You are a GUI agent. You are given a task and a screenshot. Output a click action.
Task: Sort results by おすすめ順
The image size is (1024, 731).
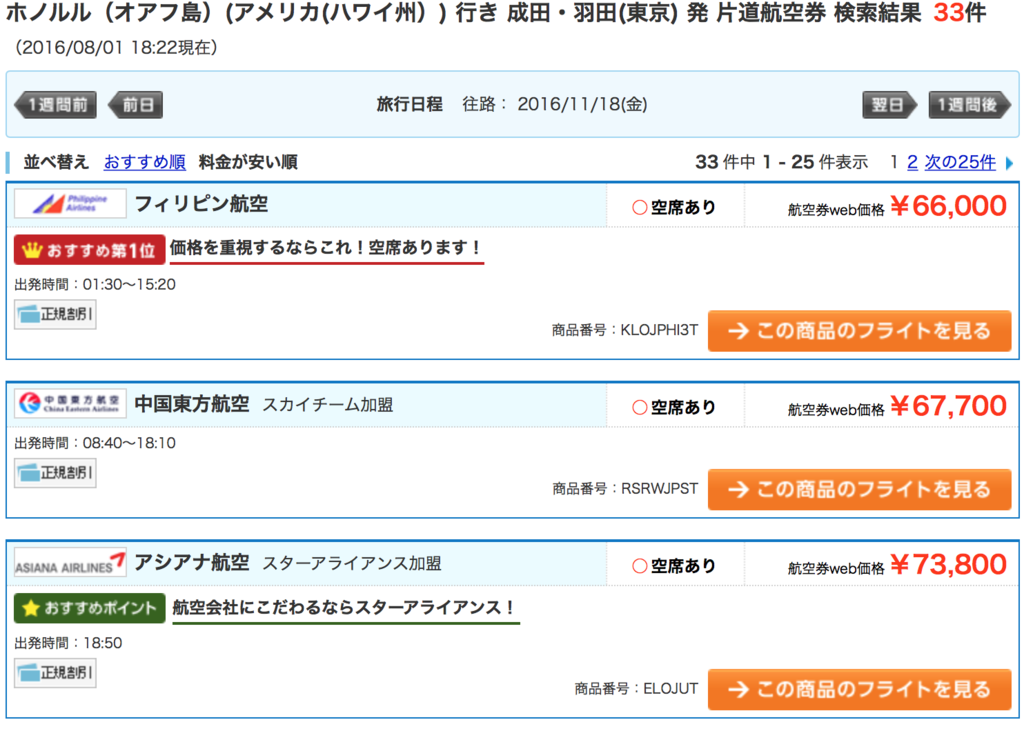coord(144,162)
